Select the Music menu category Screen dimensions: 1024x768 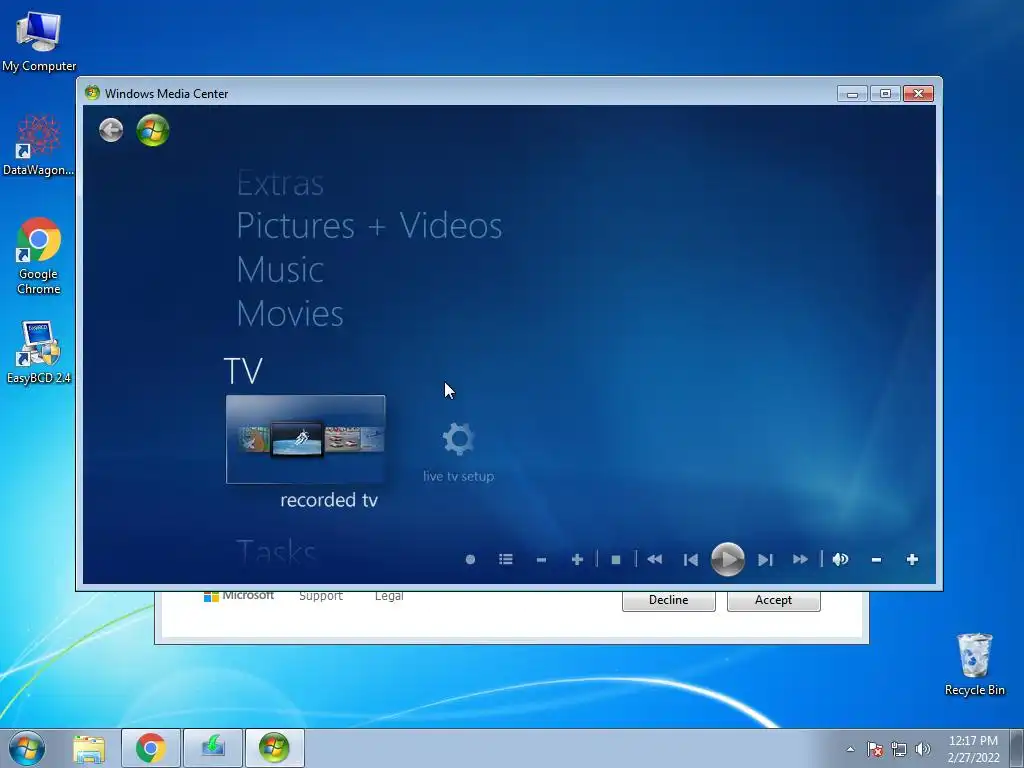click(280, 270)
